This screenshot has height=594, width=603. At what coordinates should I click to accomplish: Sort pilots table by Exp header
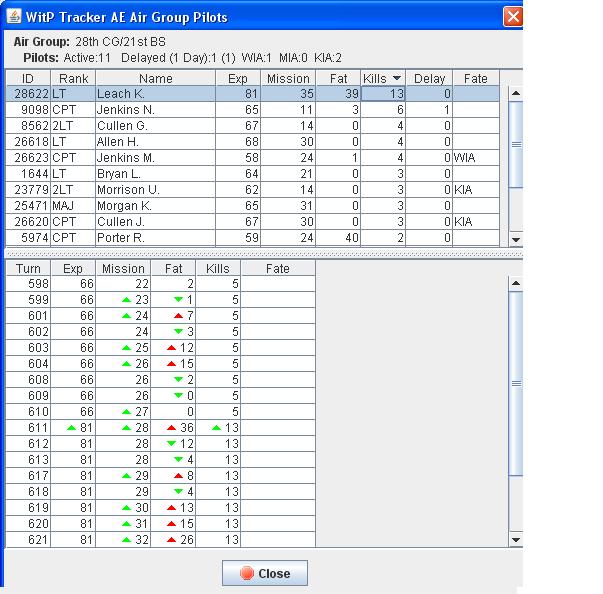pos(238,78)
